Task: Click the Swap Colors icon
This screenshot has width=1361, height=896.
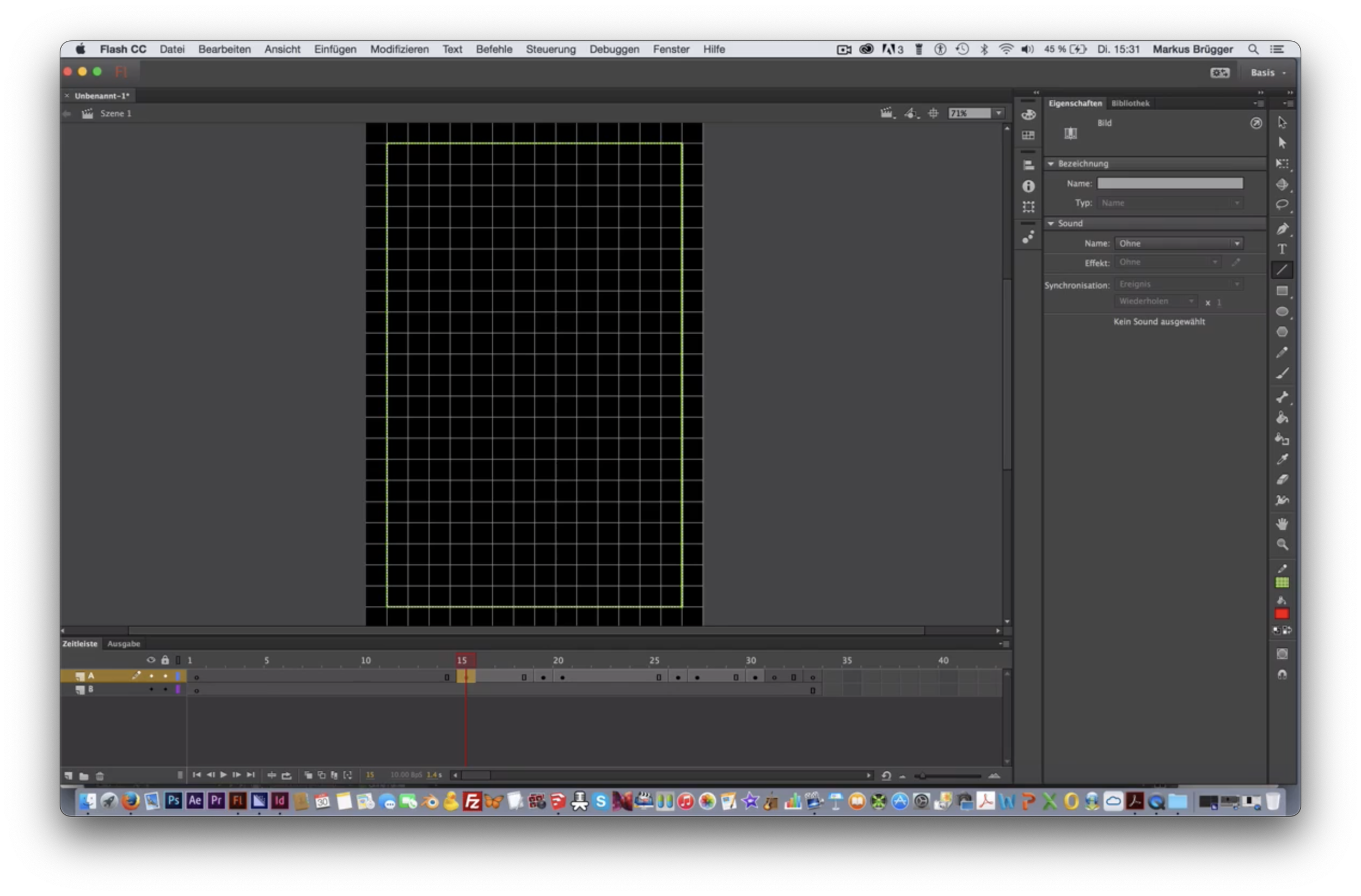Action: coord(1286,630)
